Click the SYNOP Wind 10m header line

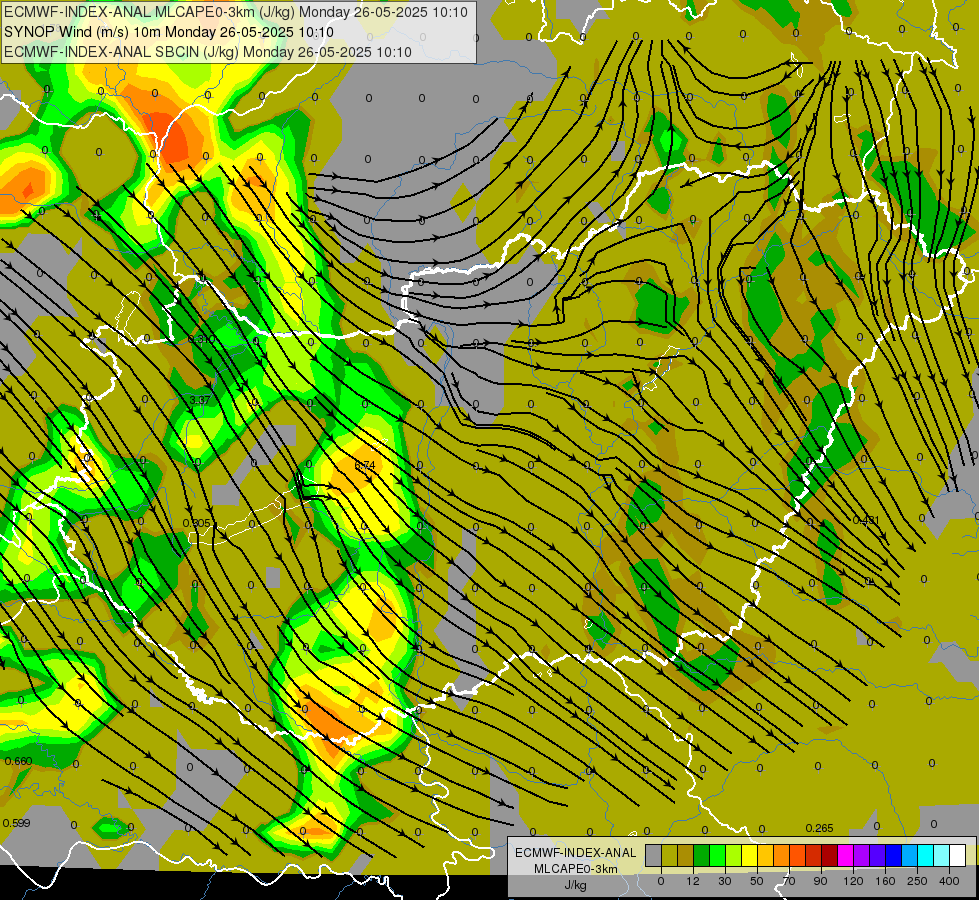tap(169, 32)
